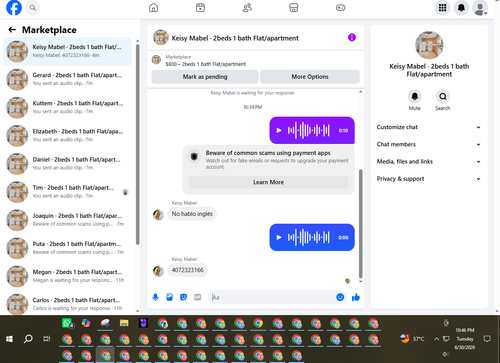This screenshot has height=363, width=500.
Task: Expand the Privacy & support section
Action: pyautogui.click(x=429, y=179)
